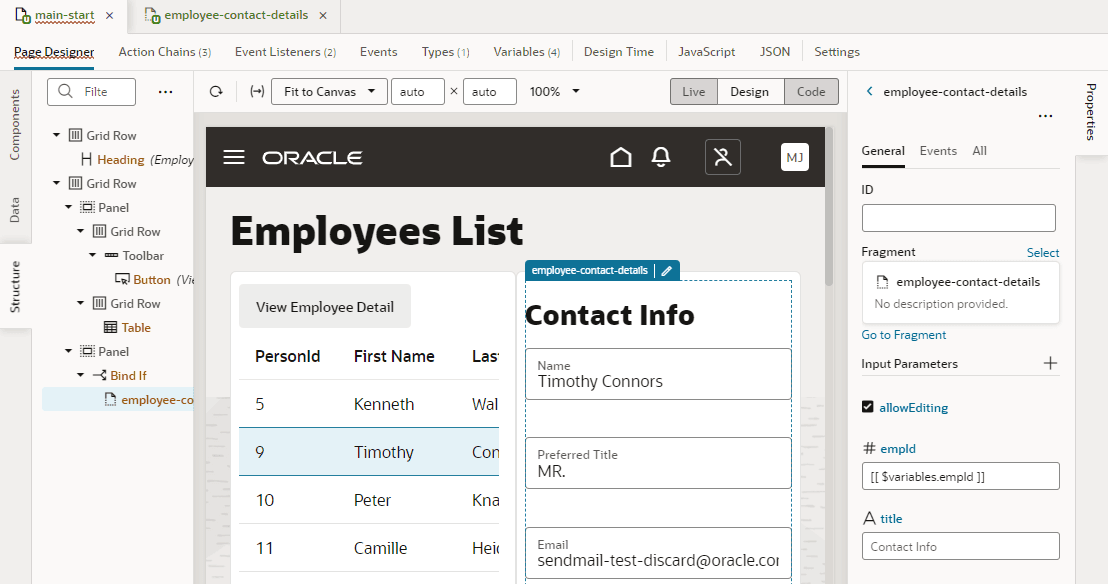1108x584 pixels.
Task: Click the person-slash icon in header
Action: click(722, 157)
